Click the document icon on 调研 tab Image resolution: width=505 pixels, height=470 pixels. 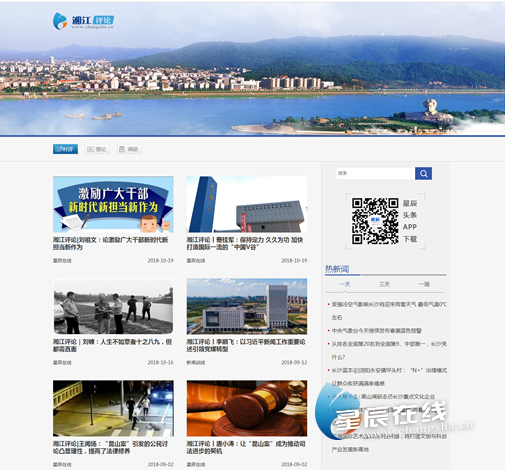(122, 149)
